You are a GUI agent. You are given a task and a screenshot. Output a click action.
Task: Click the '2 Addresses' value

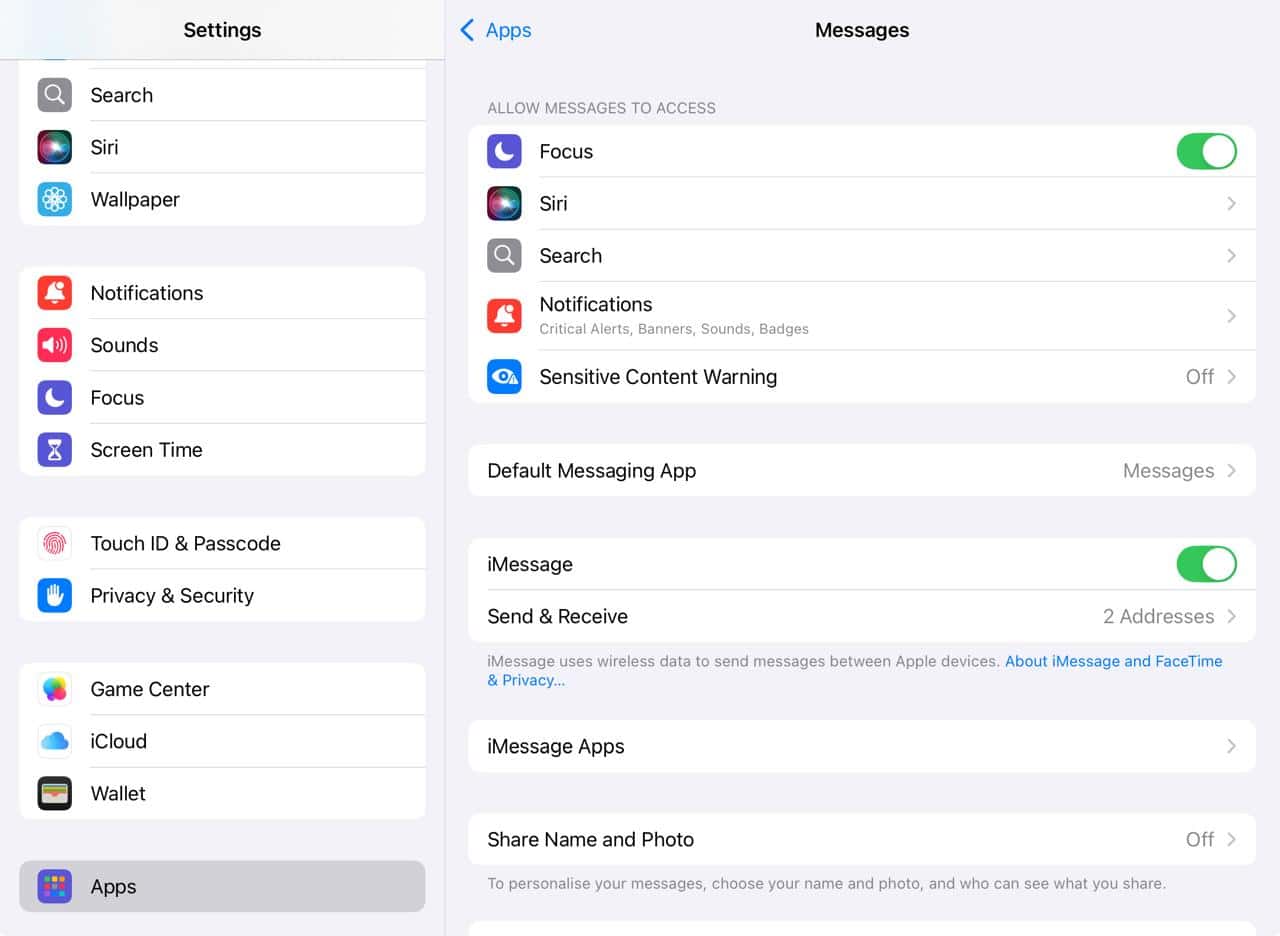tap(1158, 616)
